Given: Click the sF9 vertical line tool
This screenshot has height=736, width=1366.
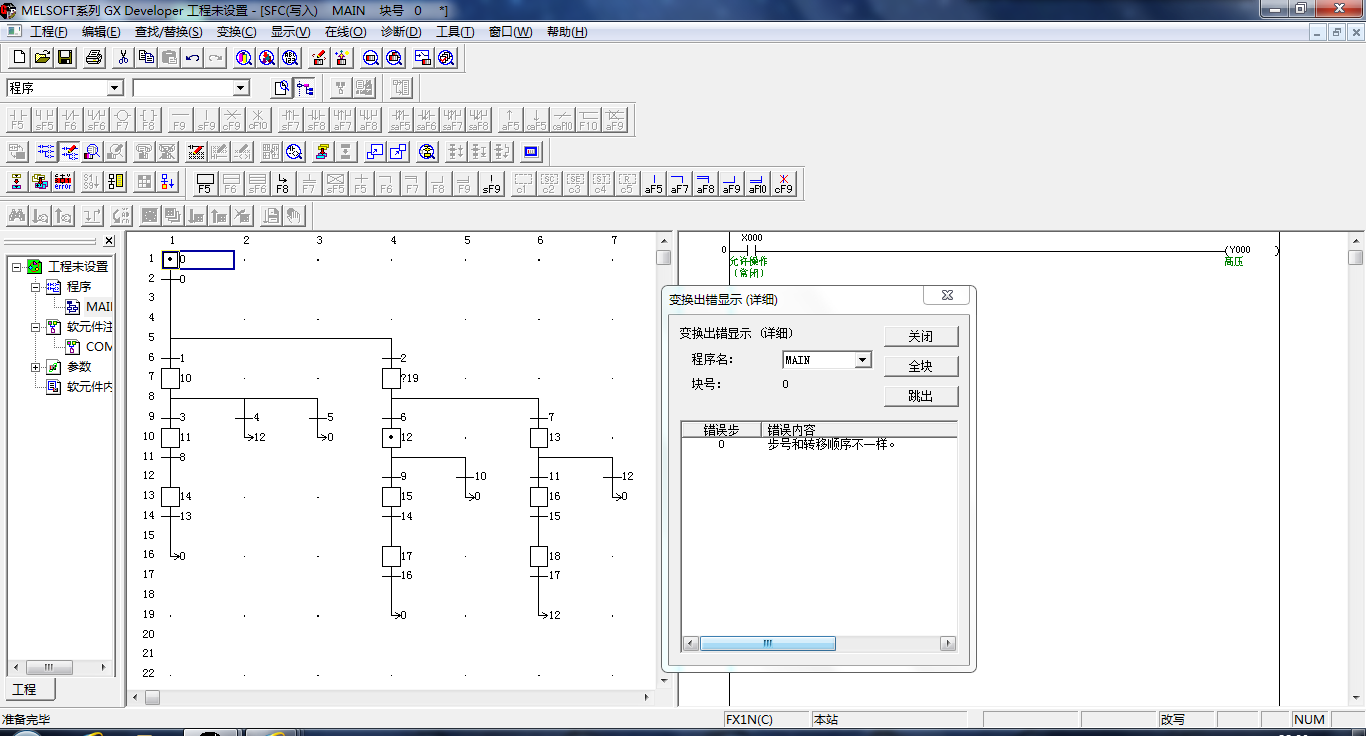Looking at the screenshot, I should pyautogui.click(x=491, y=182).
